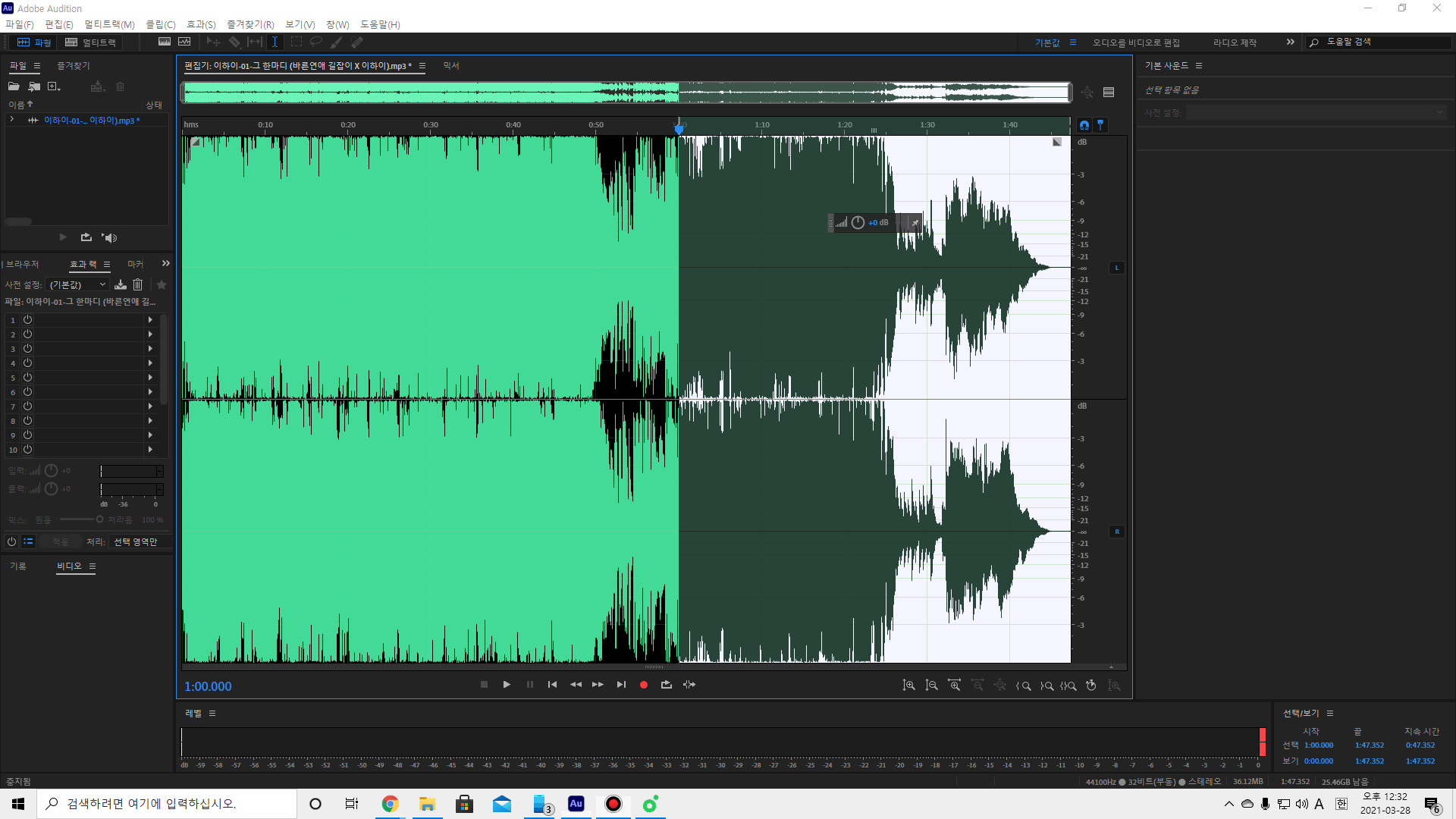This screenshot has height=819, width=1456.
Task: Click the Play button in transport
Action: (507, 685)
